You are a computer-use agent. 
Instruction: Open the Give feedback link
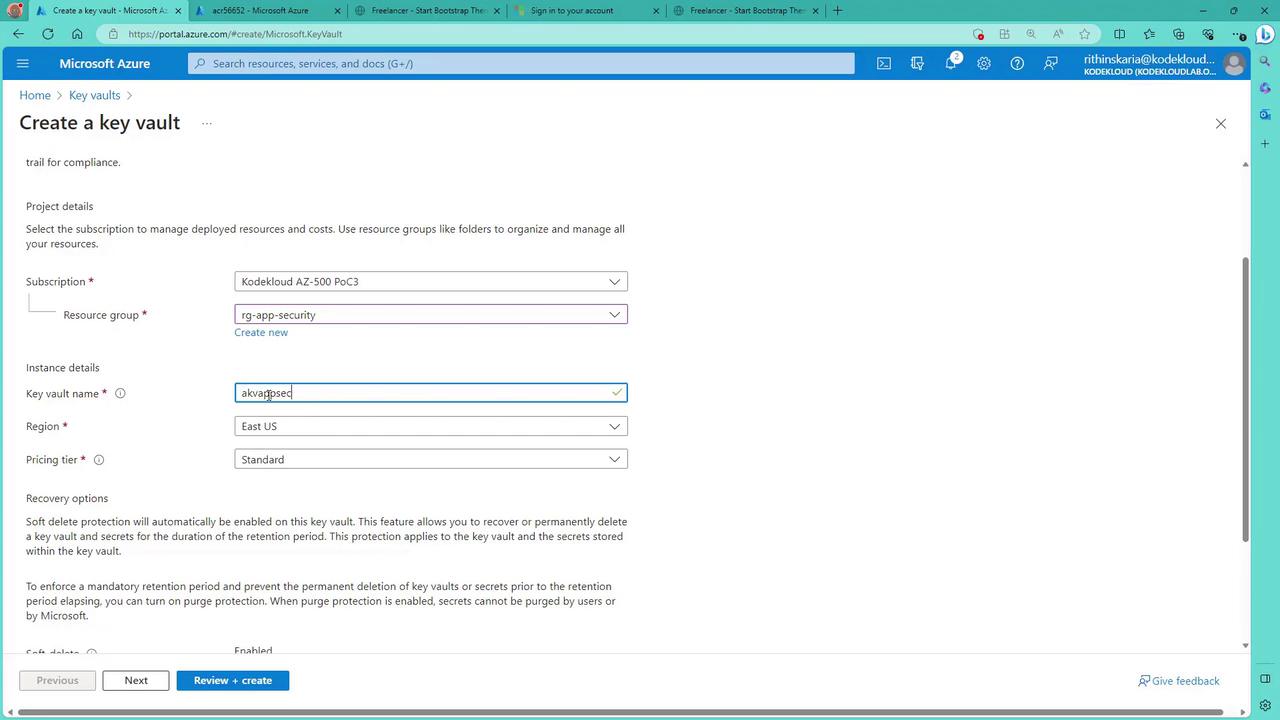click(x=1179, y=681)
